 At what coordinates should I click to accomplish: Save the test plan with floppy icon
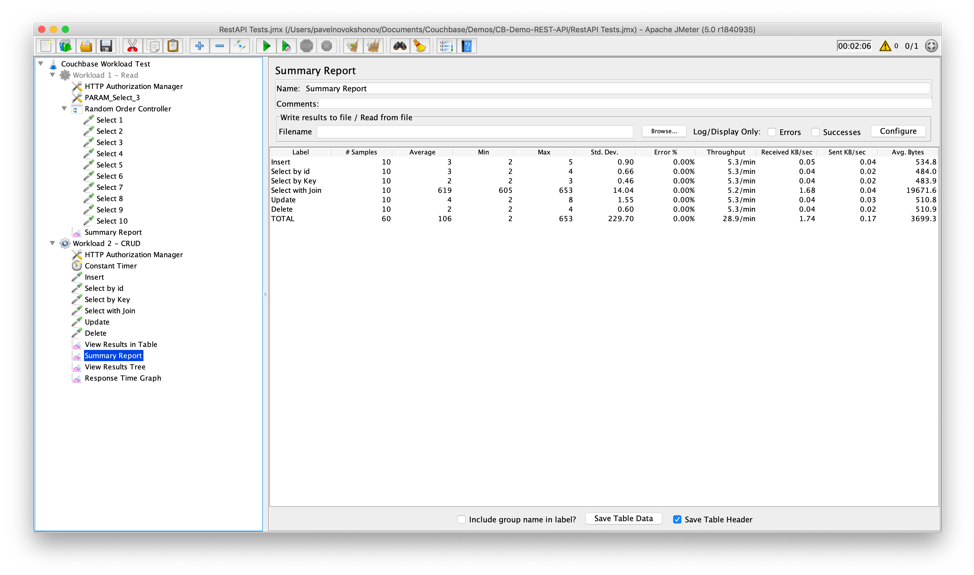[x=106, y=46]
